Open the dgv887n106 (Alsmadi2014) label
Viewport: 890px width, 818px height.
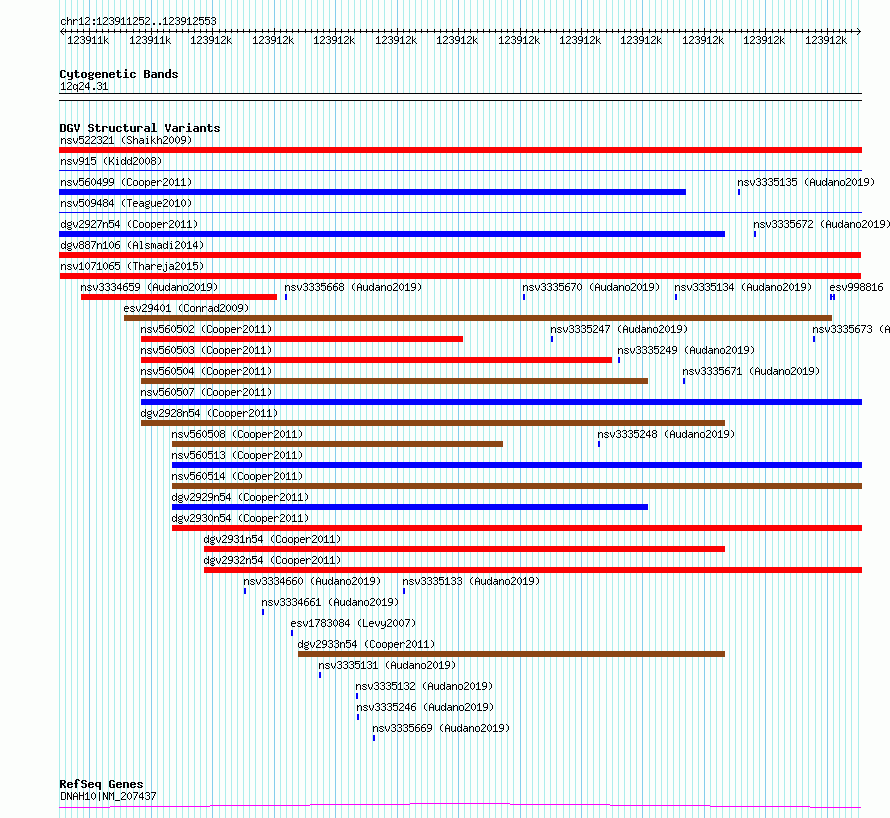132,245
